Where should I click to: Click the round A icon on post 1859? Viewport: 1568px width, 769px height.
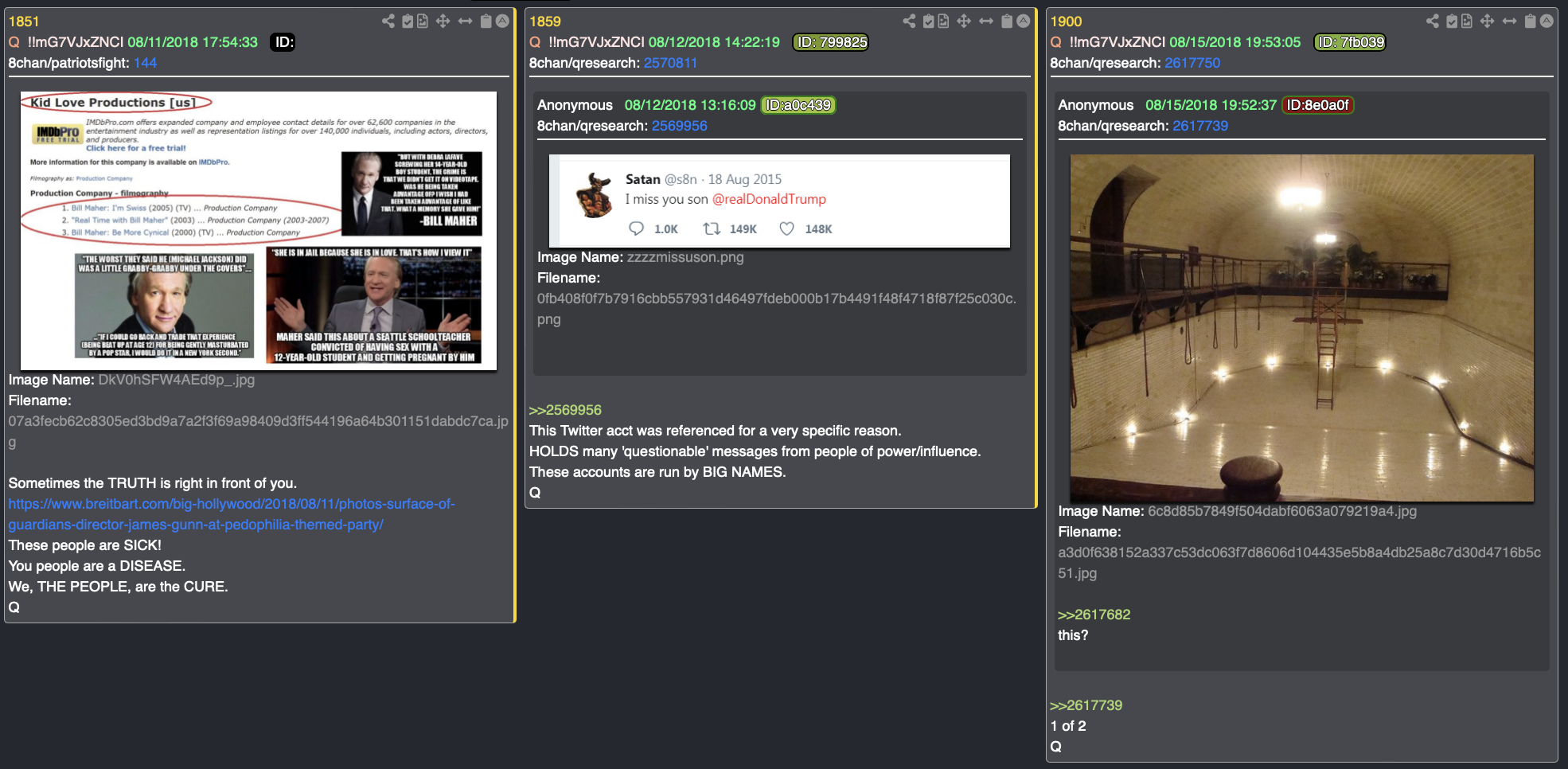(x=1024, y=21)
